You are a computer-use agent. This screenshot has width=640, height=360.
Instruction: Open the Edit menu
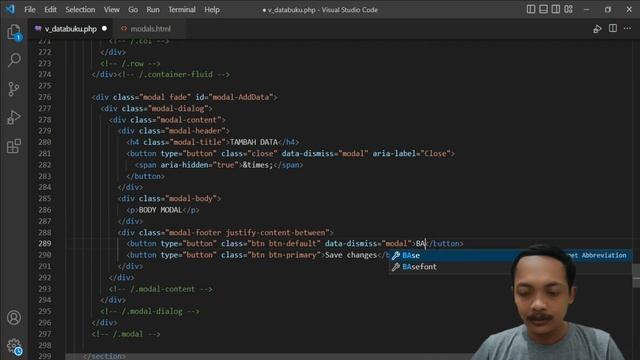point(50,9)
